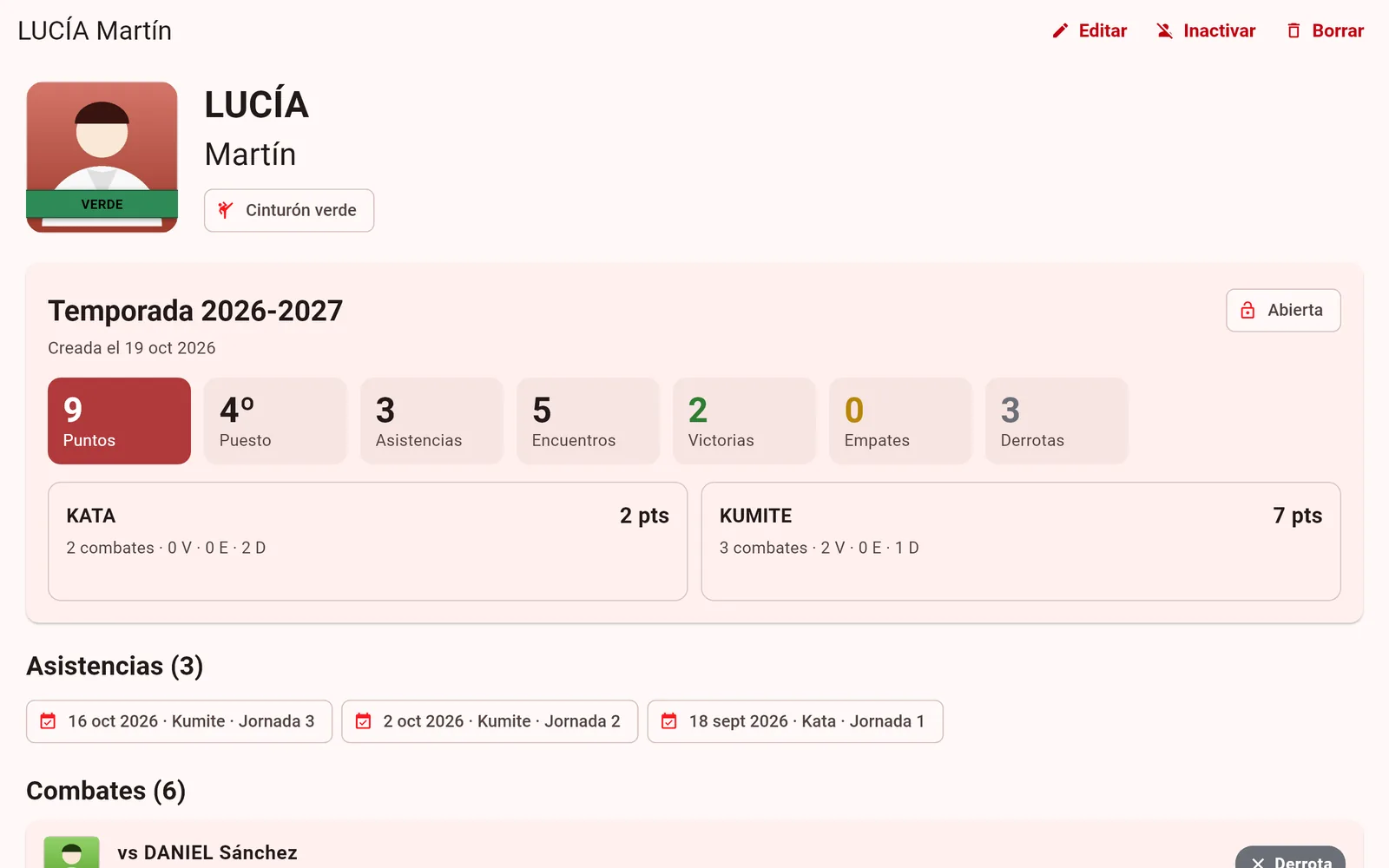Image resolution: width=1389 pixels, height=868 pixels.
Task: Click calendar icon for 2 oct 2026 attendance
Action: [364, 721]
